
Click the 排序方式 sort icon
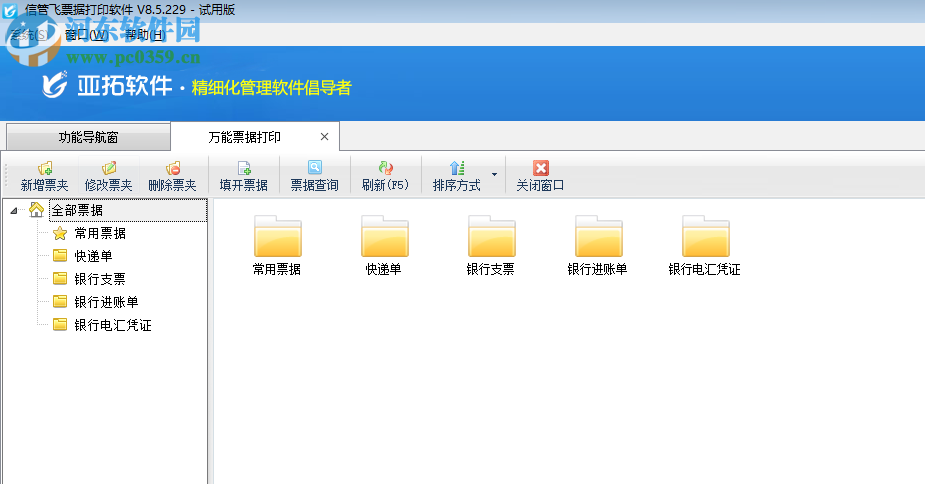(457, 168)
